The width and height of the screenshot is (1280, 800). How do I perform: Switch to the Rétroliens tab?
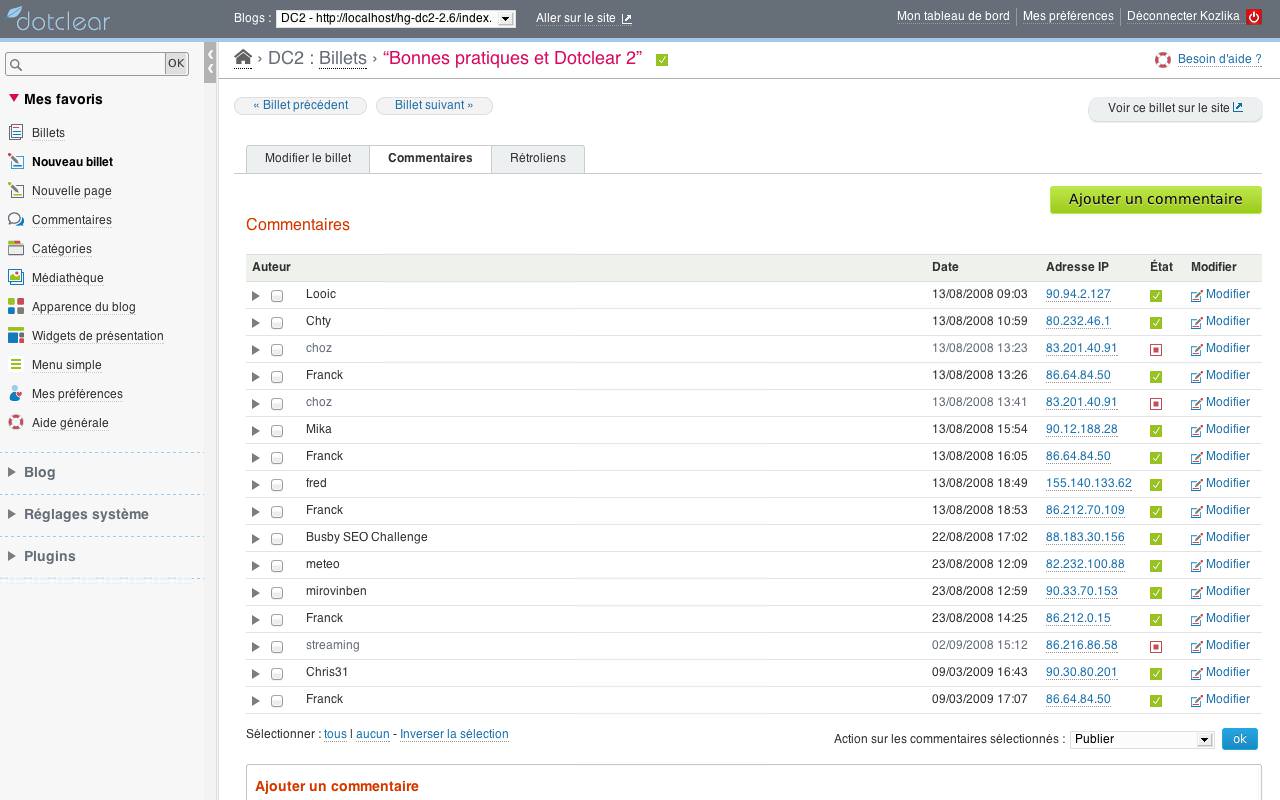(537, 158)
